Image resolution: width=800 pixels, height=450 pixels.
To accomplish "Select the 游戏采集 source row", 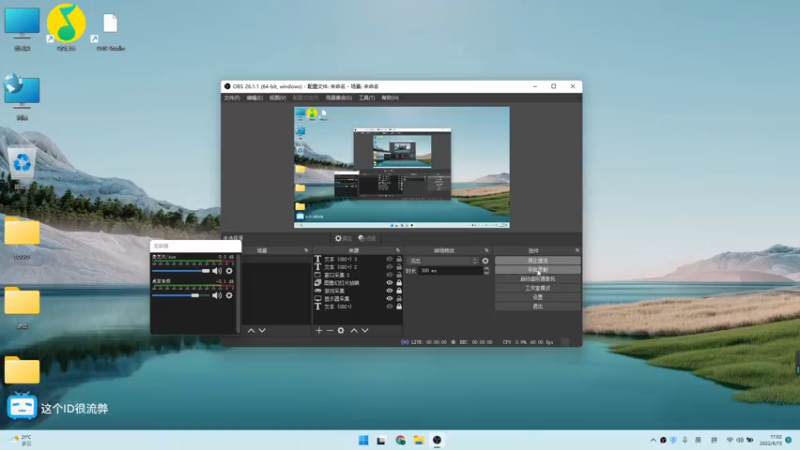I will (x=358, y=291).
